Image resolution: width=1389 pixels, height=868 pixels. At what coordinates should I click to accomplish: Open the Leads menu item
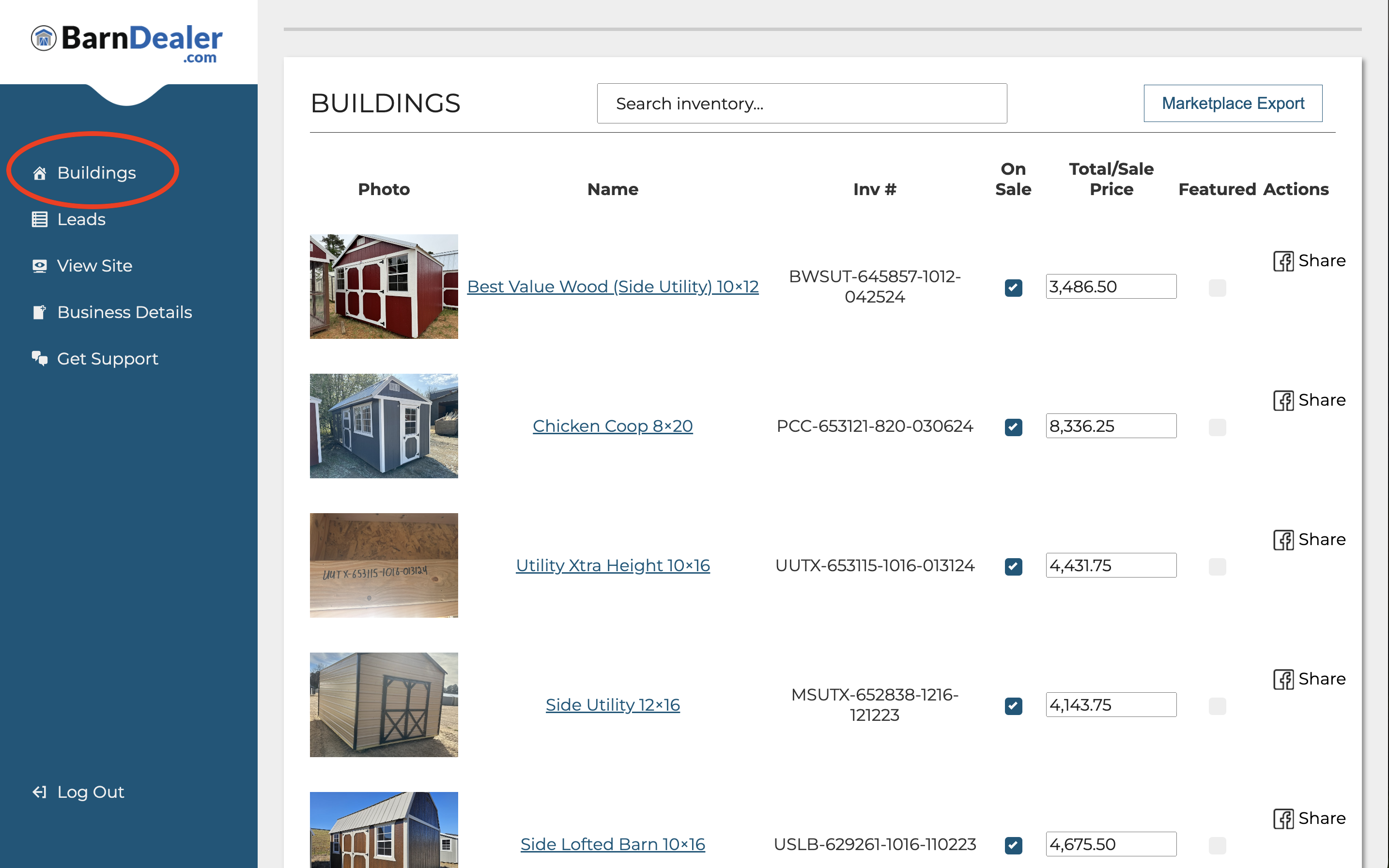click(x=81, y=219)
